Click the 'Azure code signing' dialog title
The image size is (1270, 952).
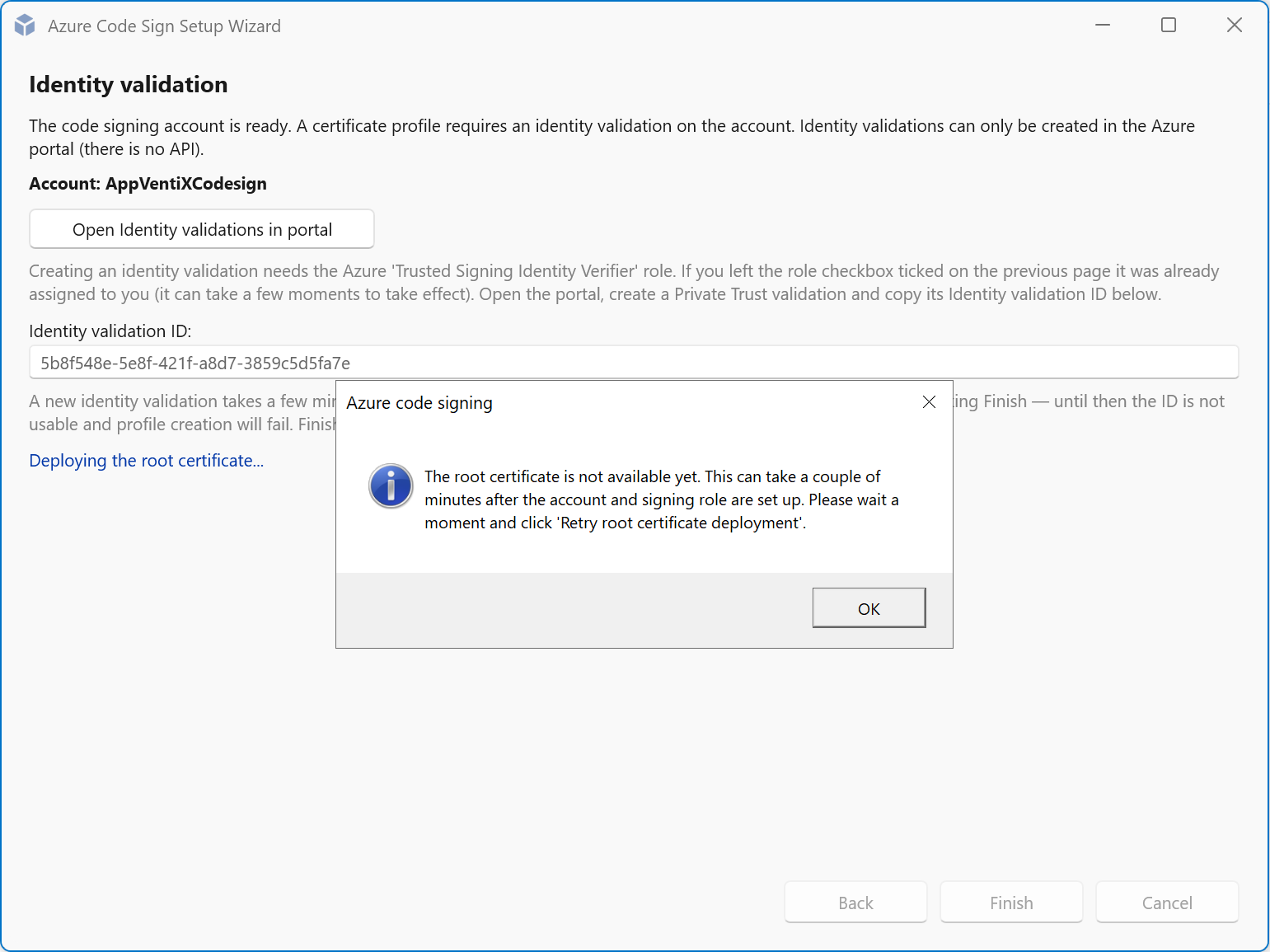click(x=419, y=403)
